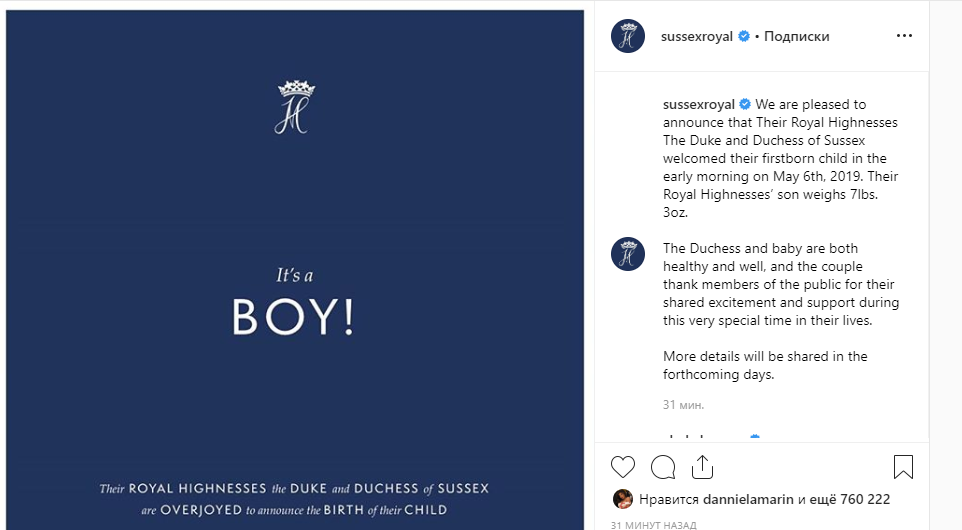
Task: Save the post with the bookmark icon
Action: (903, 467)
